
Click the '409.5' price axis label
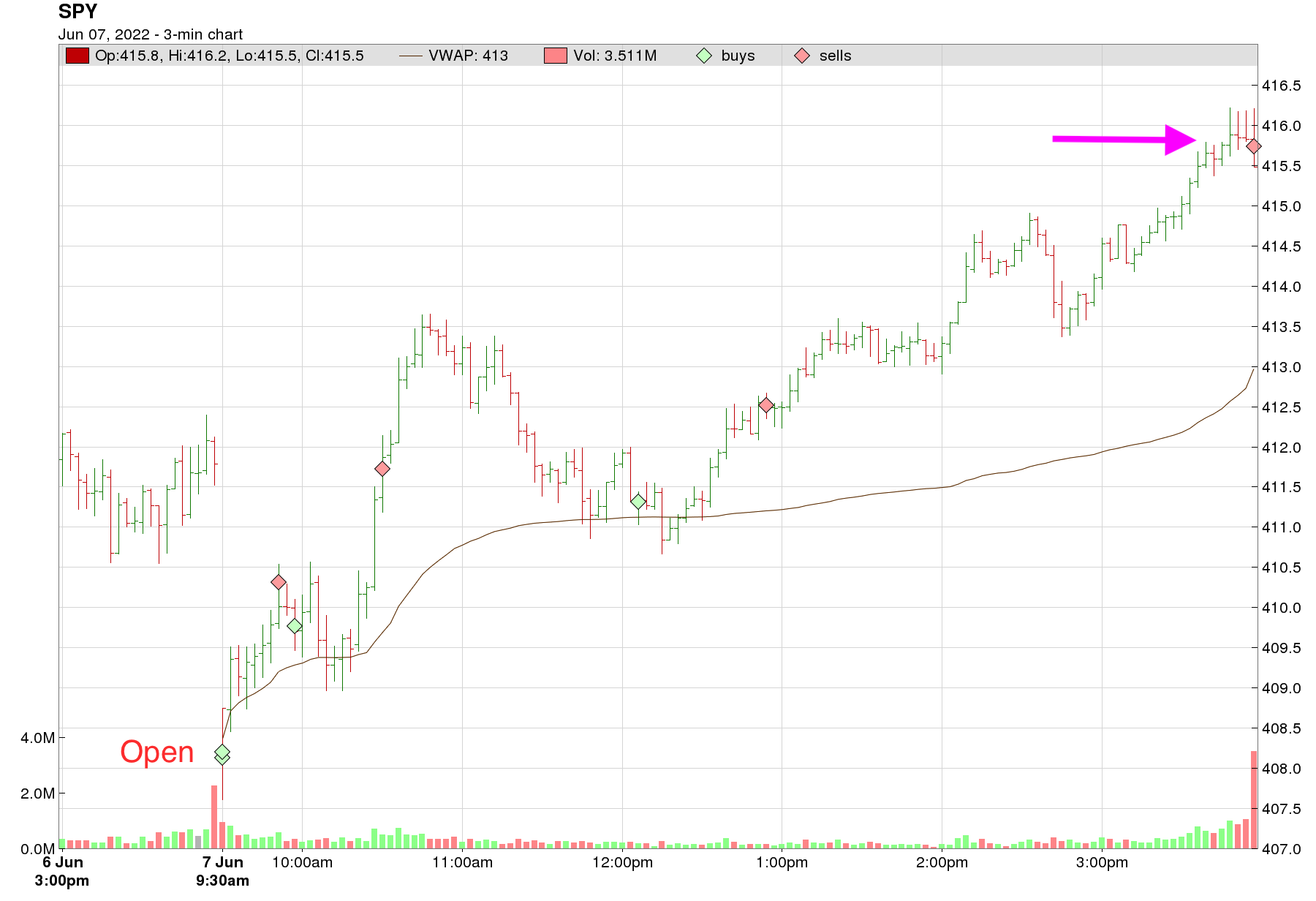point(1282,648)
